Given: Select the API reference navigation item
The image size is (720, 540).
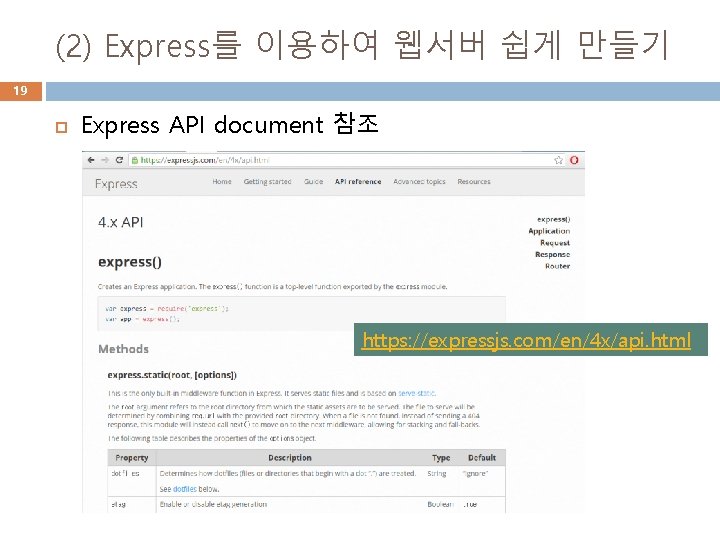Looking at the screenshot, I should [x=358, y=181].
